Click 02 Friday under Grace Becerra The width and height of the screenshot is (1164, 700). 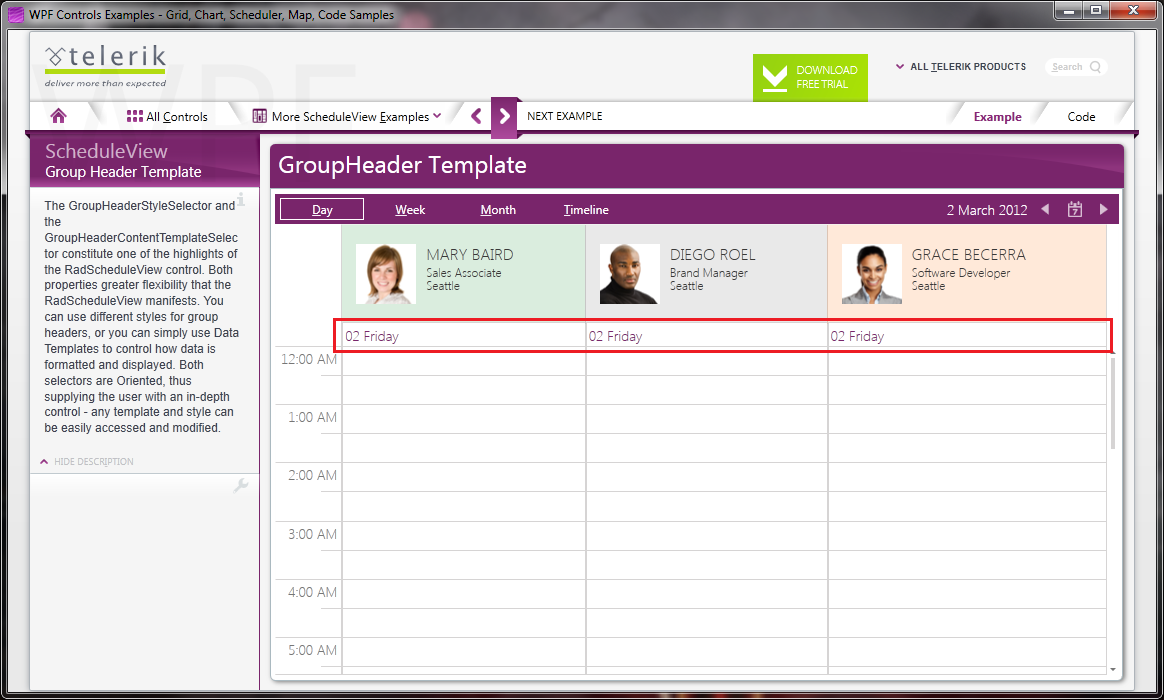point(857,336)
